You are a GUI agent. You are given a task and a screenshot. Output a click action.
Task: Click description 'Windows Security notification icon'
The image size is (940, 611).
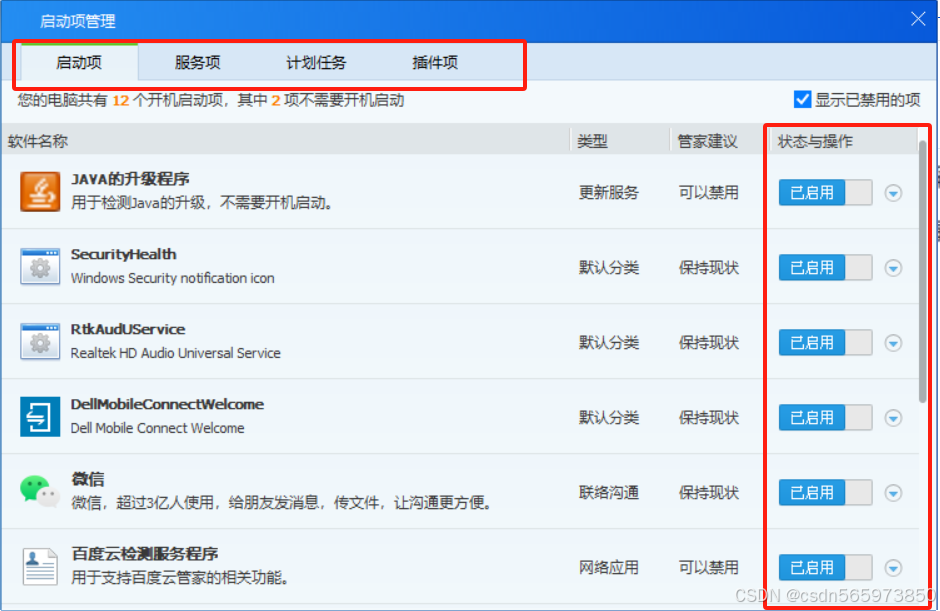(x=173, y=278)
